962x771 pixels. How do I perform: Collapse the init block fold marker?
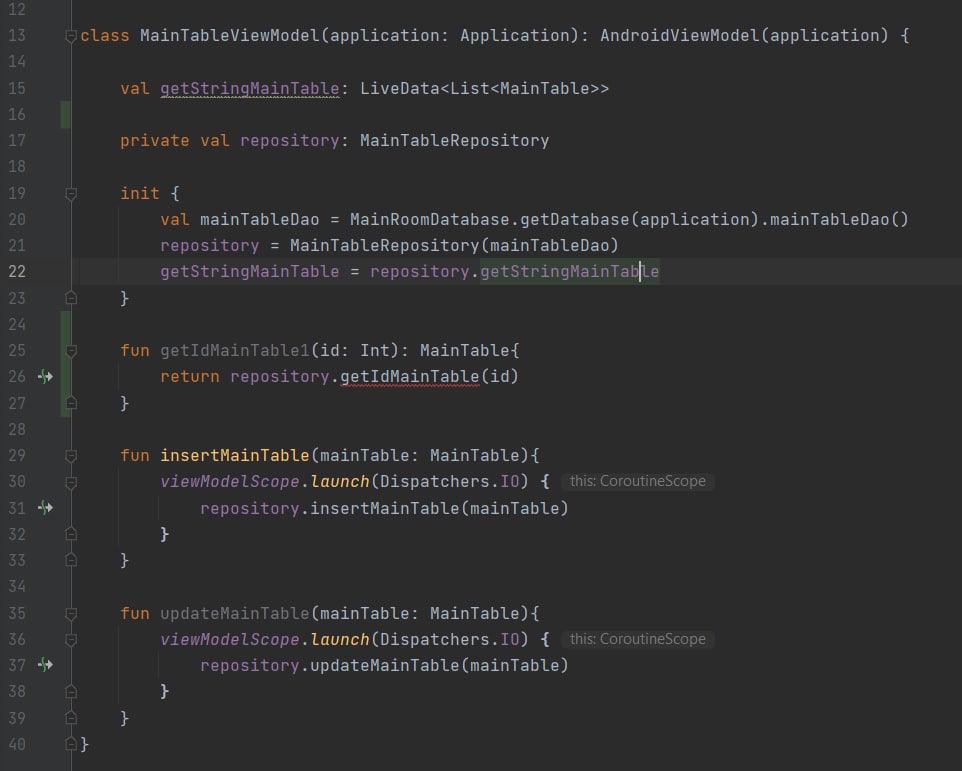pyautogui.click(x=71, y=194)
